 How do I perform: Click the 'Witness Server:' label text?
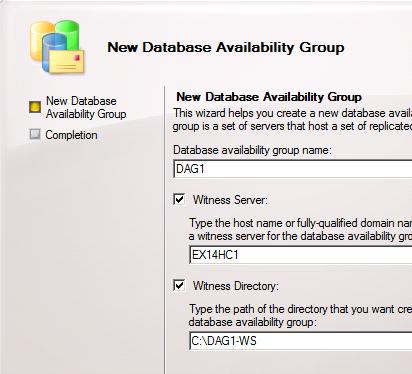click(x=230, y=200)
